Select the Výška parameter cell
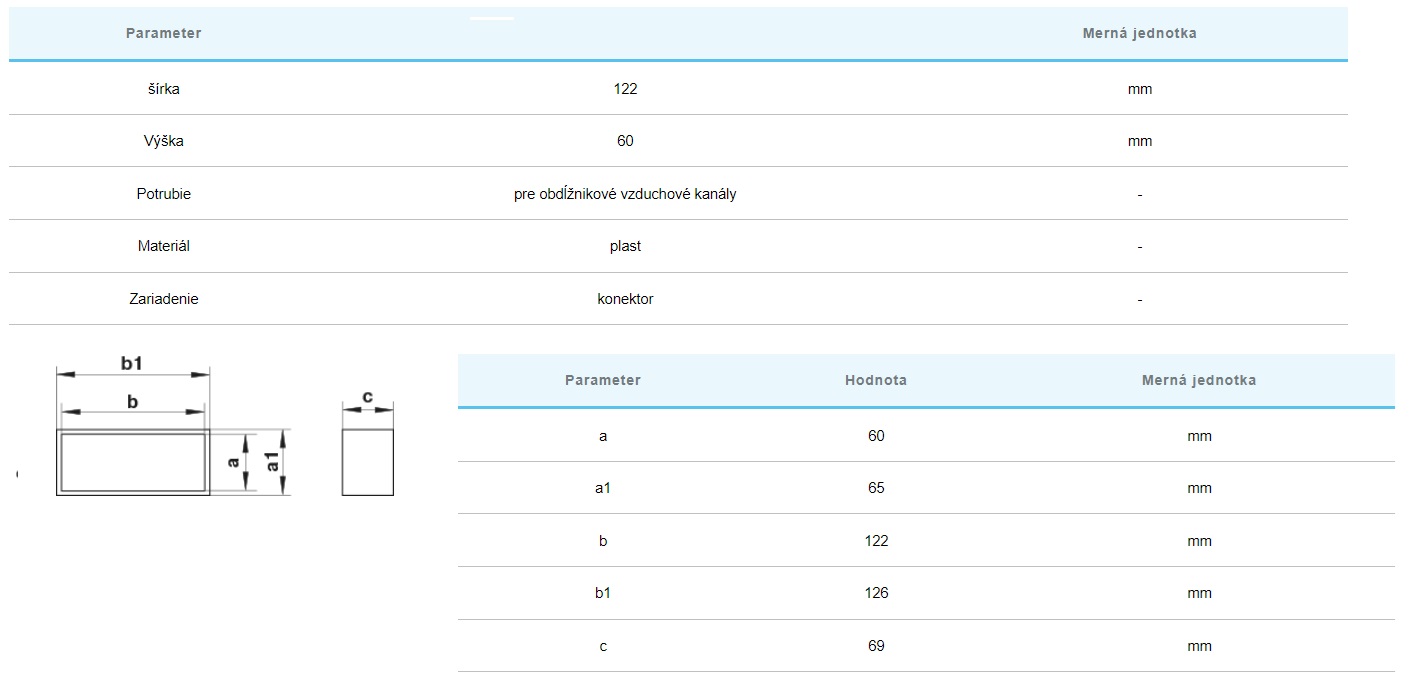Viewport: 1425px width, 692px height. 163,141
